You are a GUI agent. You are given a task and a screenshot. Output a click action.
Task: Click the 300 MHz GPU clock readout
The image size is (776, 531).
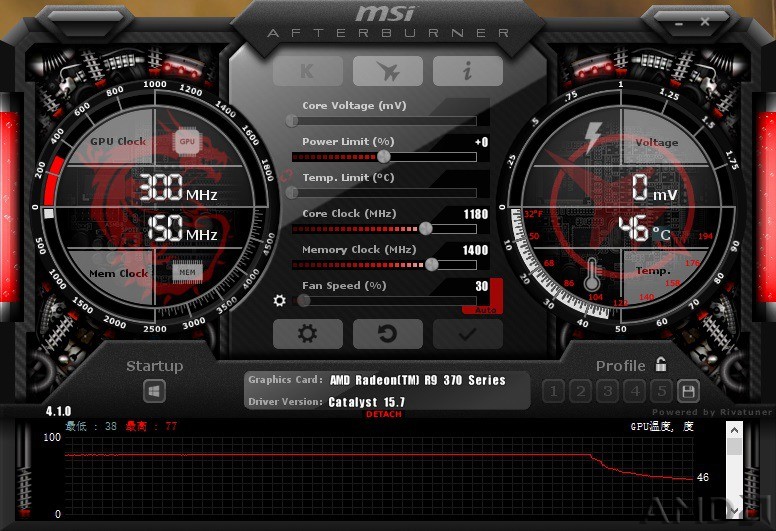pos(178,188)
